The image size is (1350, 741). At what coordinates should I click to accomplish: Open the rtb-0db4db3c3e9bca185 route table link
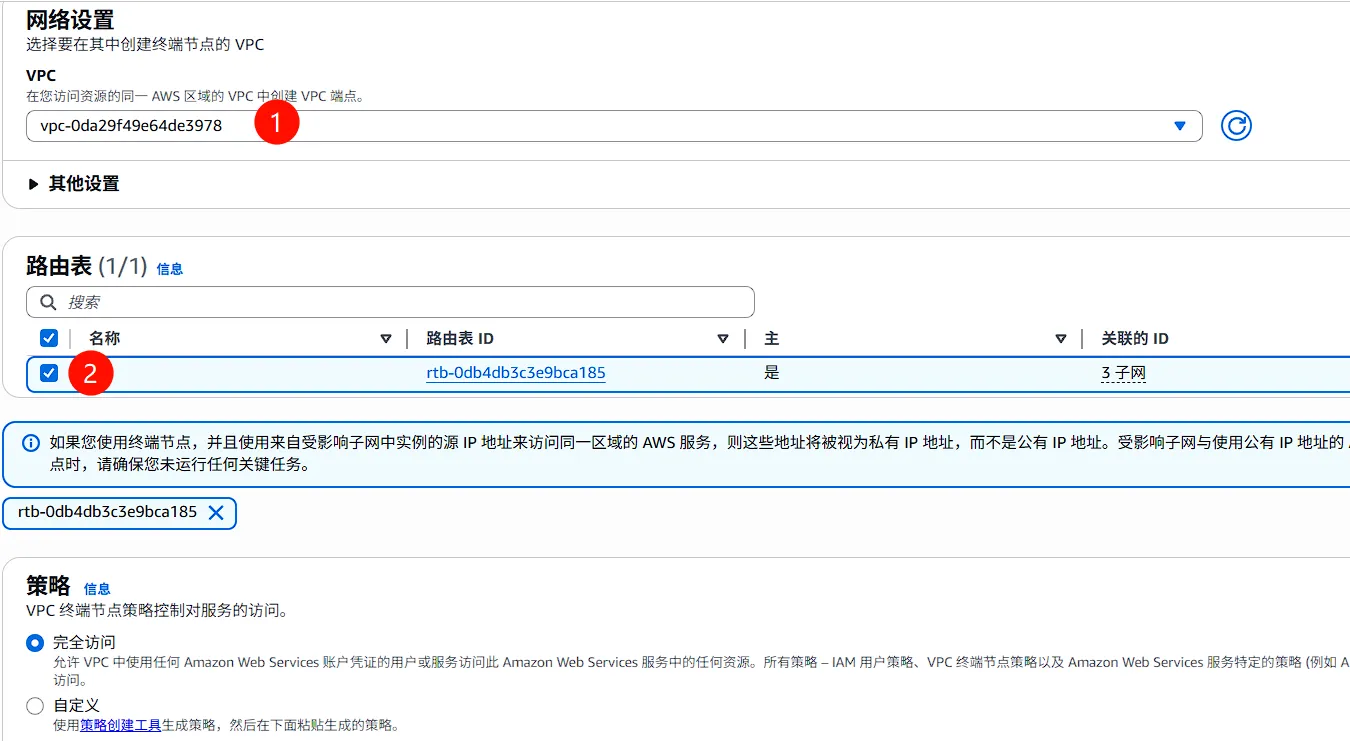(x=515, y=372)
